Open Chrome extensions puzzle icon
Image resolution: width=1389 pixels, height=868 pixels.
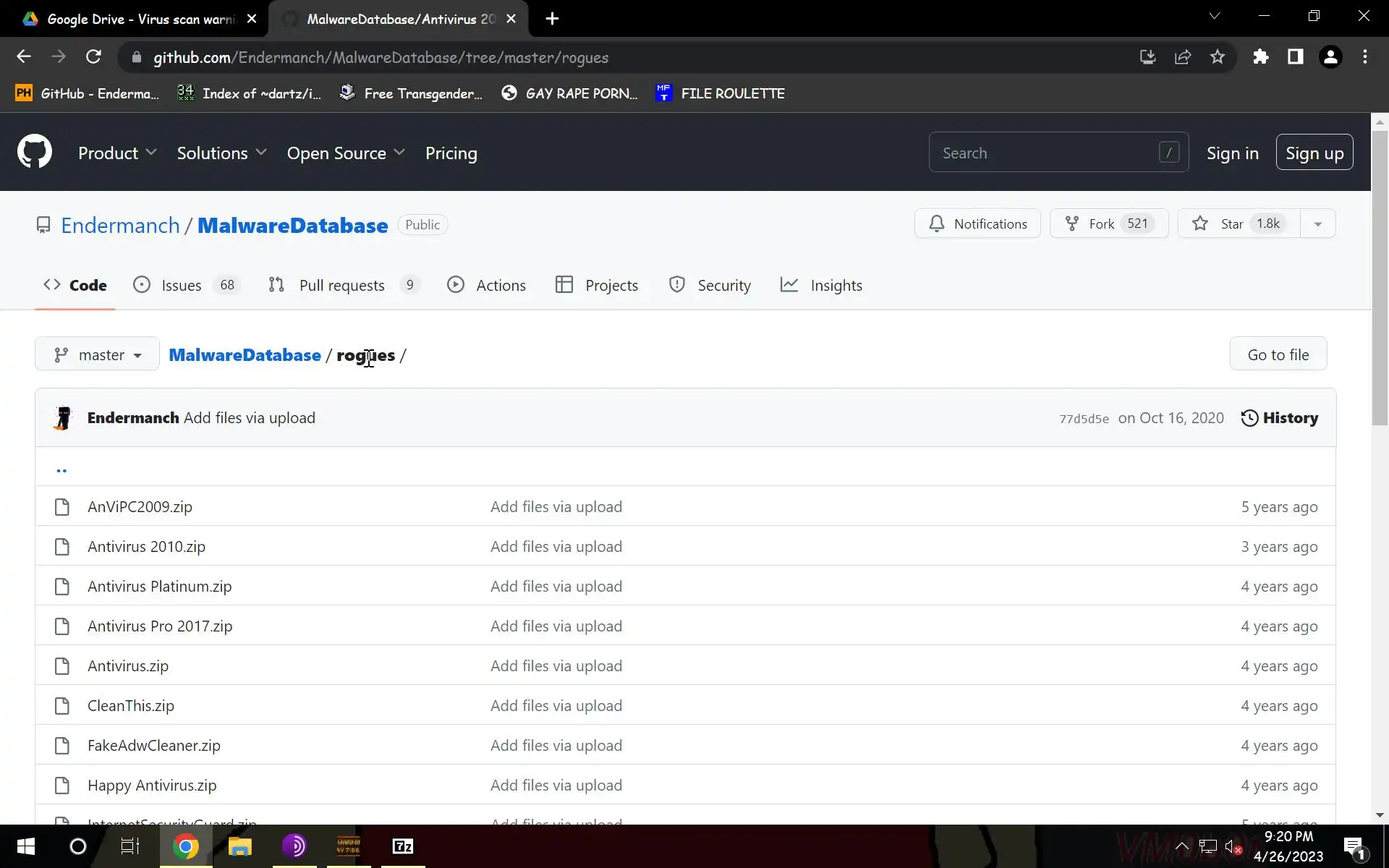(x=1261, y=57)
